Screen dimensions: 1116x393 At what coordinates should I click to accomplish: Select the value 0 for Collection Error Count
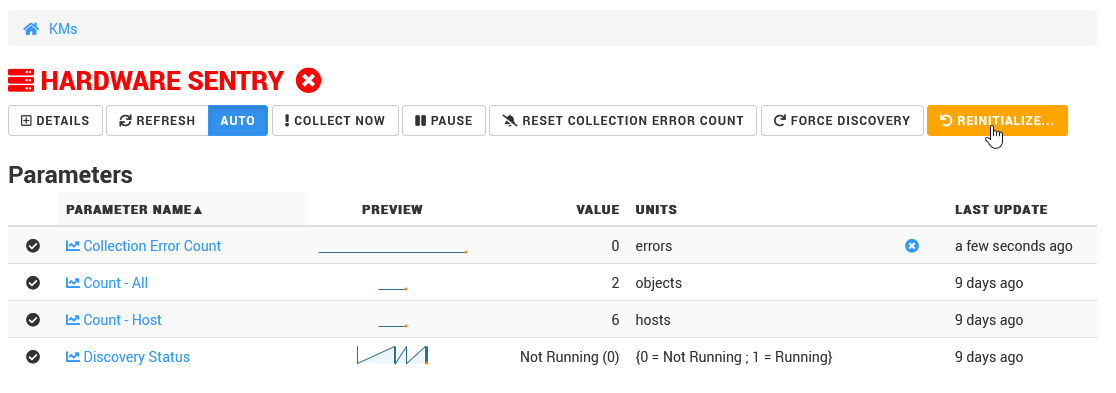pos(615,246)
